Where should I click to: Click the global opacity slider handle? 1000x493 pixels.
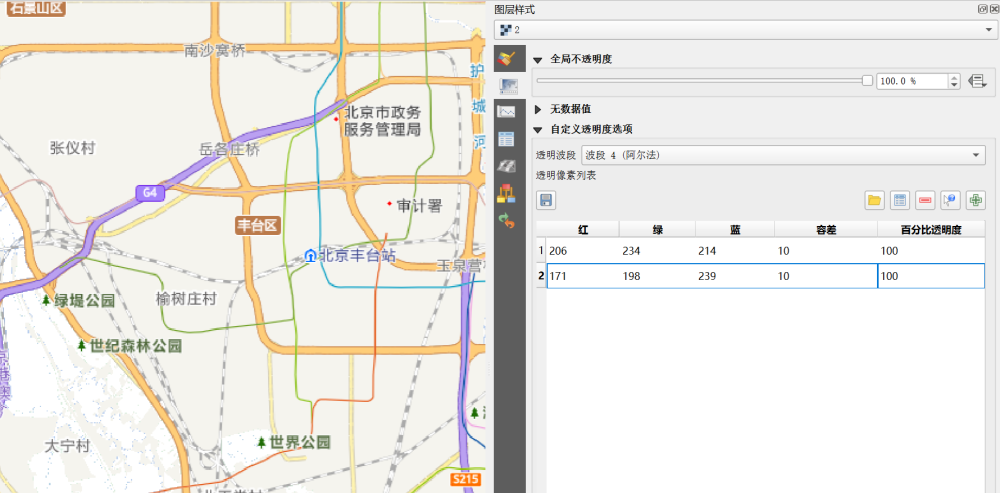867,80
